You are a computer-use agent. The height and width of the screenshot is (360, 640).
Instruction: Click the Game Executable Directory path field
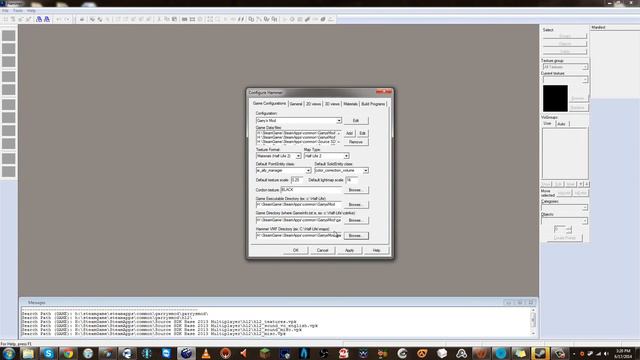[x=299, y=204]
